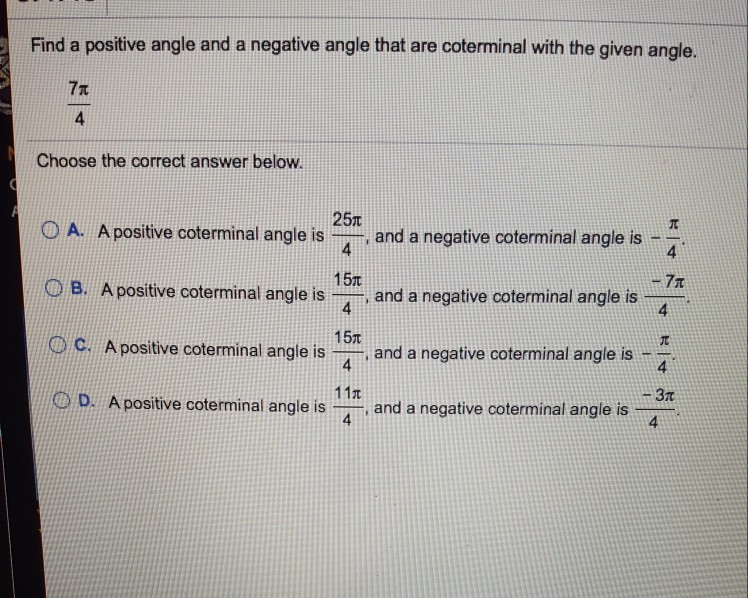This screenshot has height=598, width=748.
Task: Click the negative π/4 fraction in option C
Action: click(x=658, y=351)
